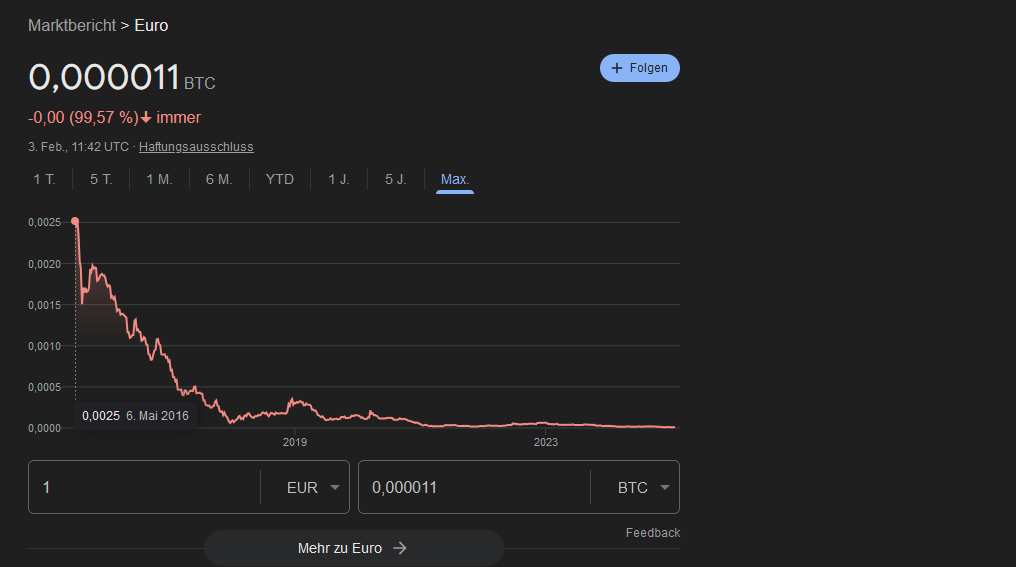Choose the Max. time range tab

[455, 180]
